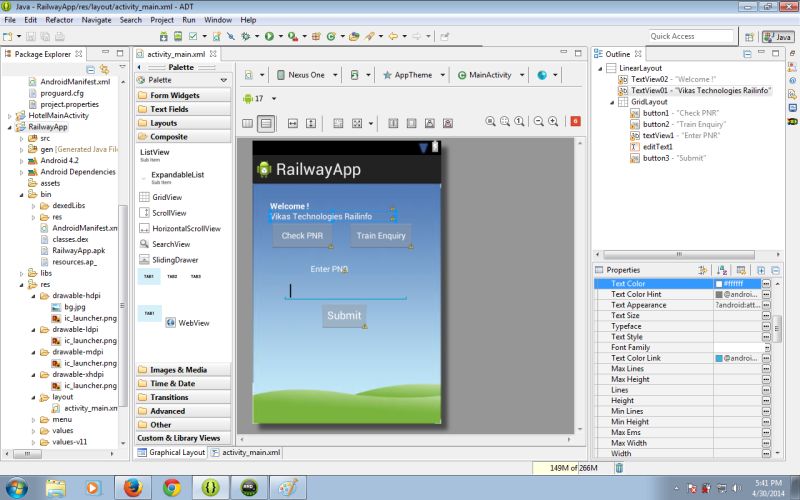800x500 pixels.
Task: Click the garbage collector trash icon
Action: pos(619,468)
